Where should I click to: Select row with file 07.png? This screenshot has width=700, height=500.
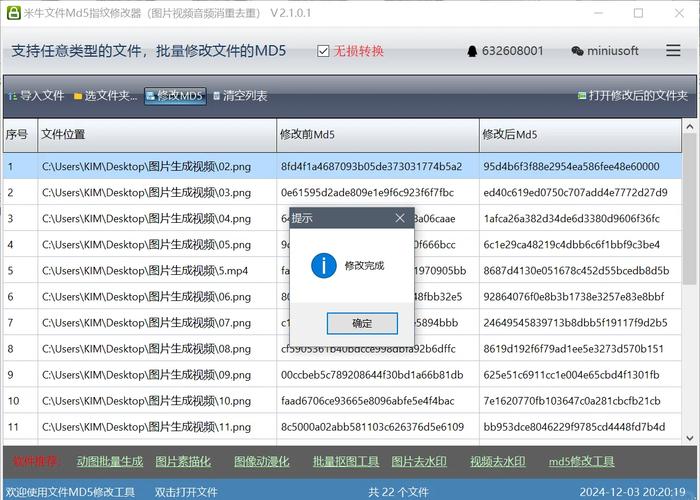[342, 323]
